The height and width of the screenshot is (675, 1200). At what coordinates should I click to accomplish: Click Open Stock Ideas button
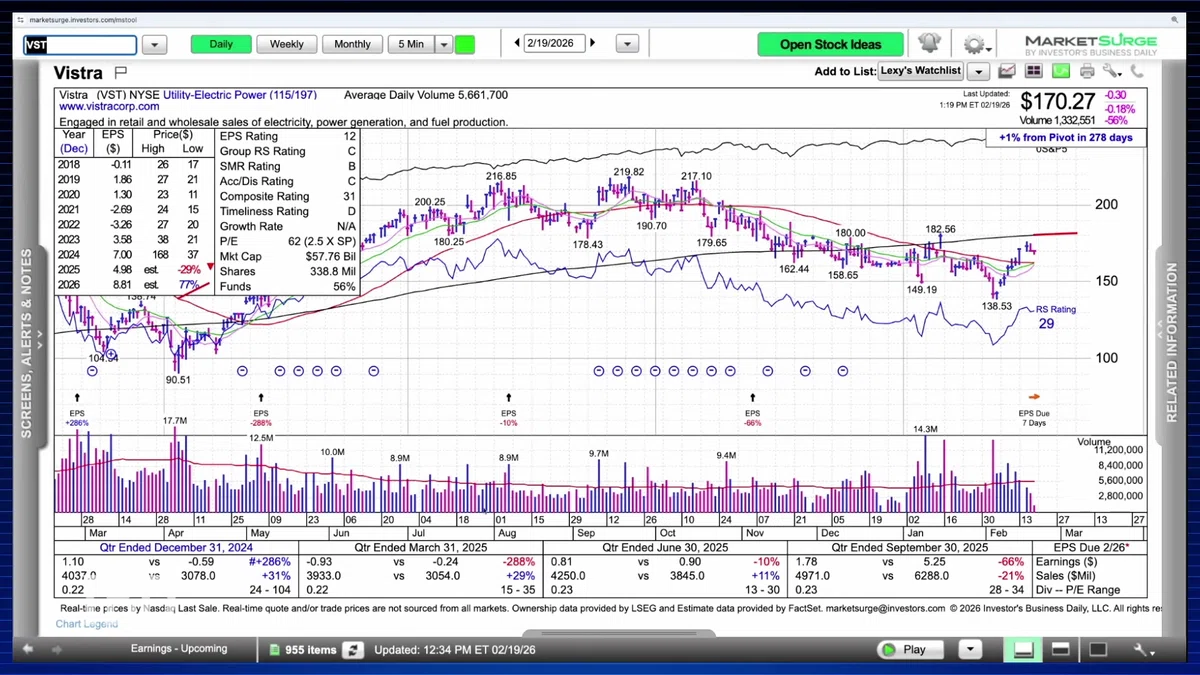tap(830, 44)
